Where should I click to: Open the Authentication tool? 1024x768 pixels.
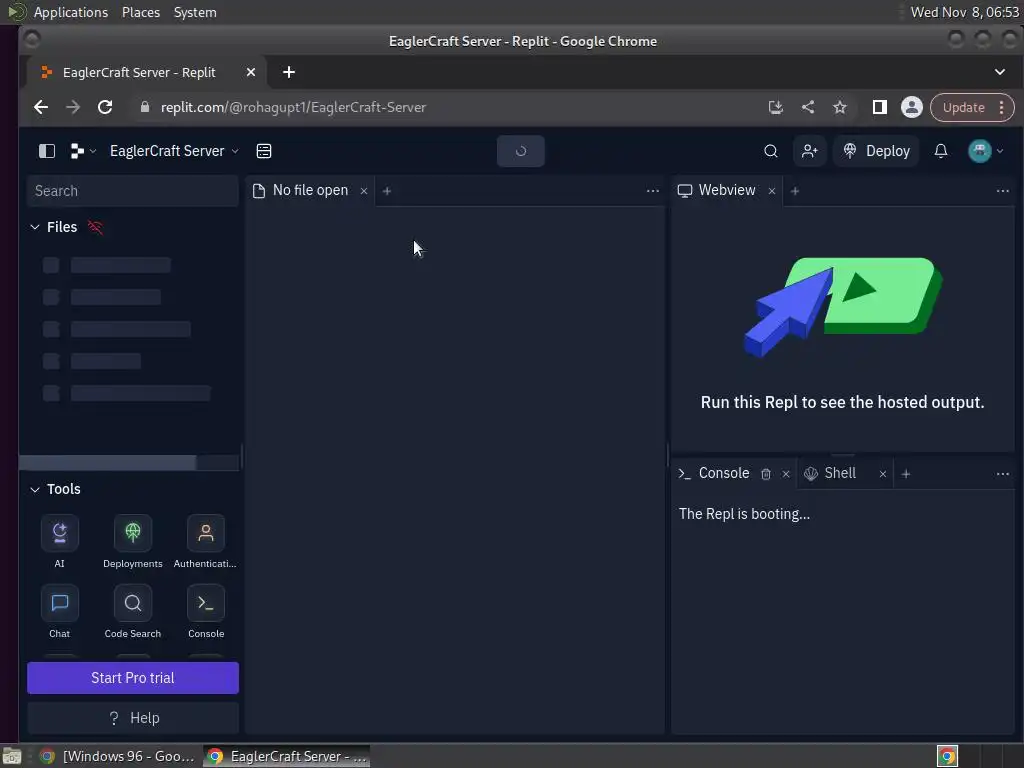[x=206, y=541]
